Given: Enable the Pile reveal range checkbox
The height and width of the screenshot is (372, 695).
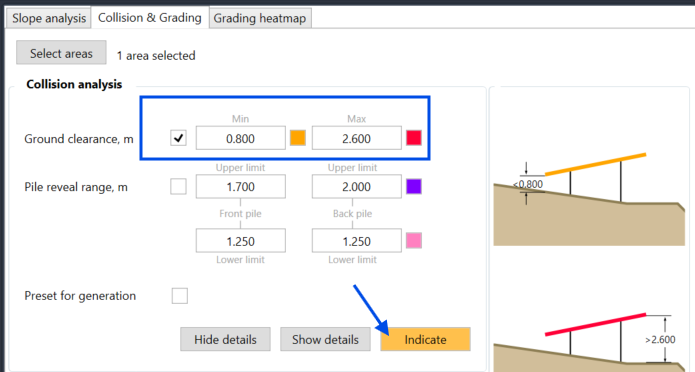Looking at the screenshot, I should click(178, 186).
